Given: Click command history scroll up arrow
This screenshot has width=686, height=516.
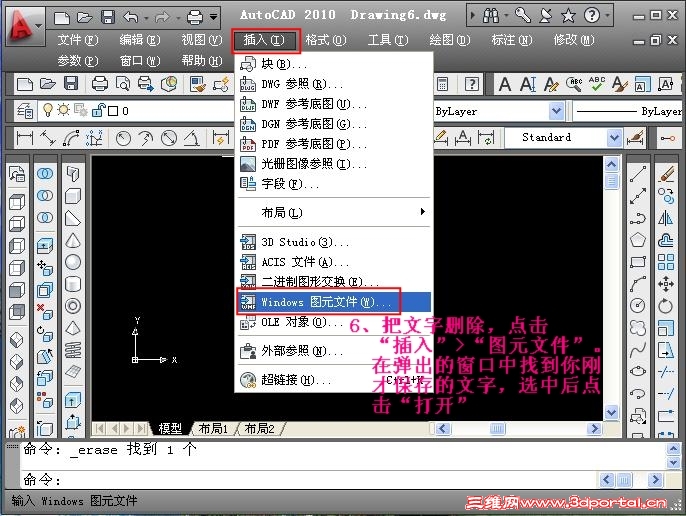Looking at the screenshot, I should (673, 449).
